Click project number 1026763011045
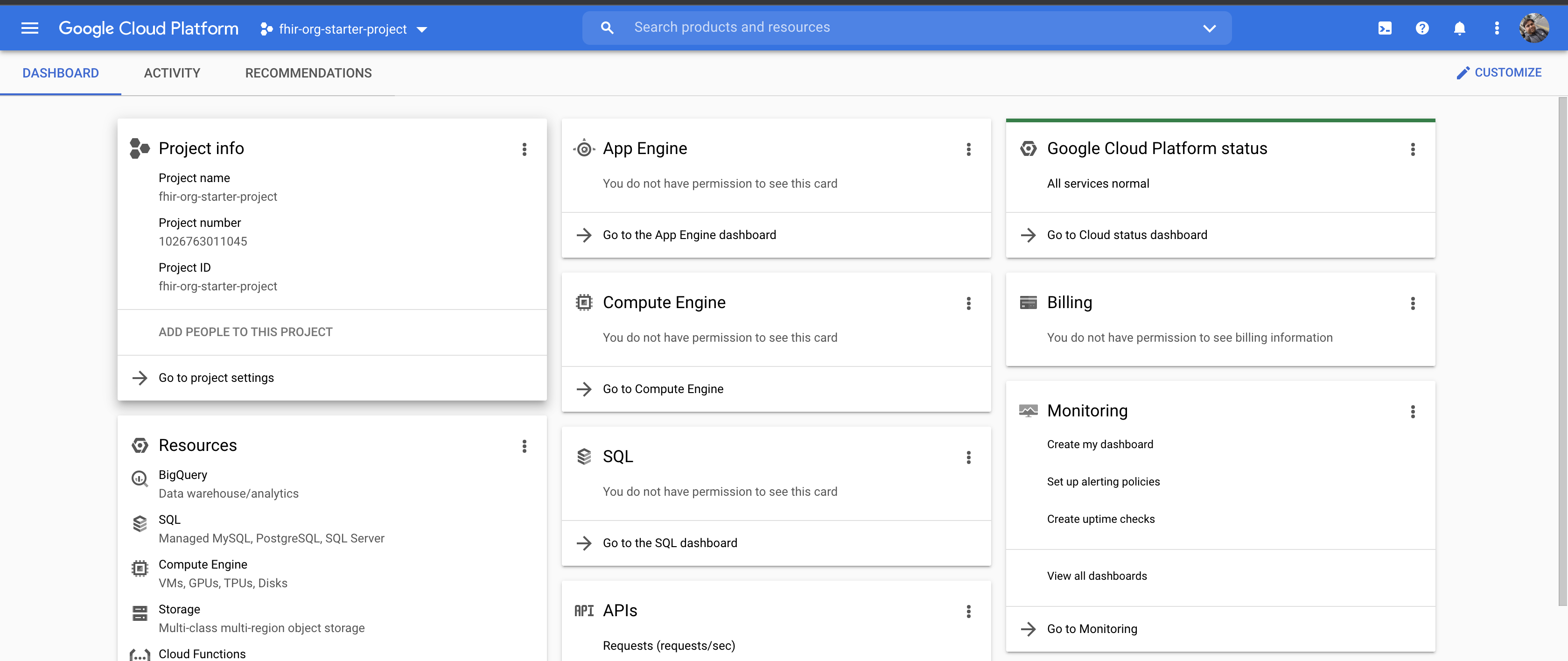This screenshot has height=661, width=1568. tap(203, 241)
